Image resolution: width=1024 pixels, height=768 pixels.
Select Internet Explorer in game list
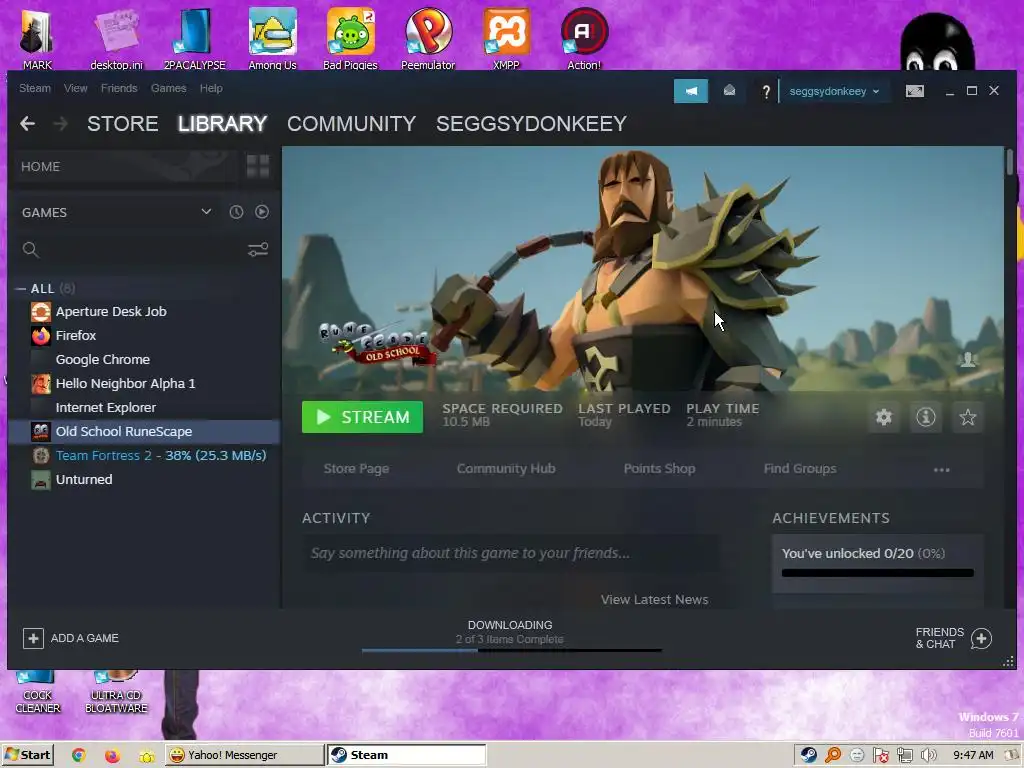144,408
